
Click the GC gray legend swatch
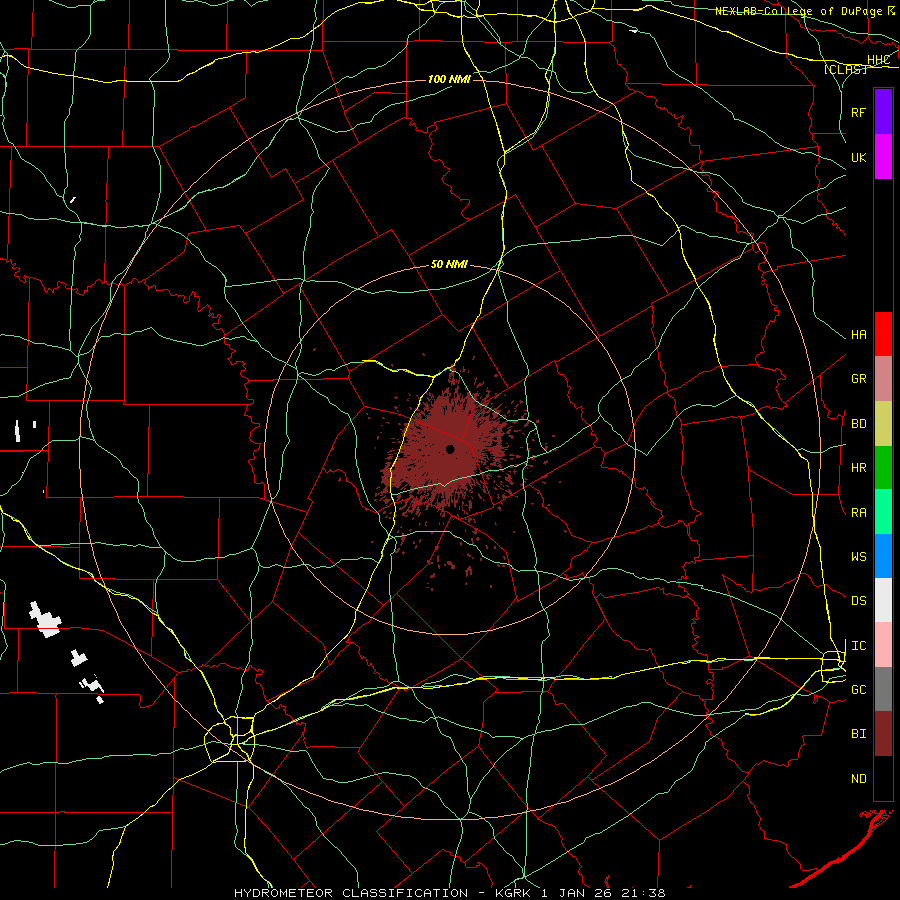pos(883,689)
